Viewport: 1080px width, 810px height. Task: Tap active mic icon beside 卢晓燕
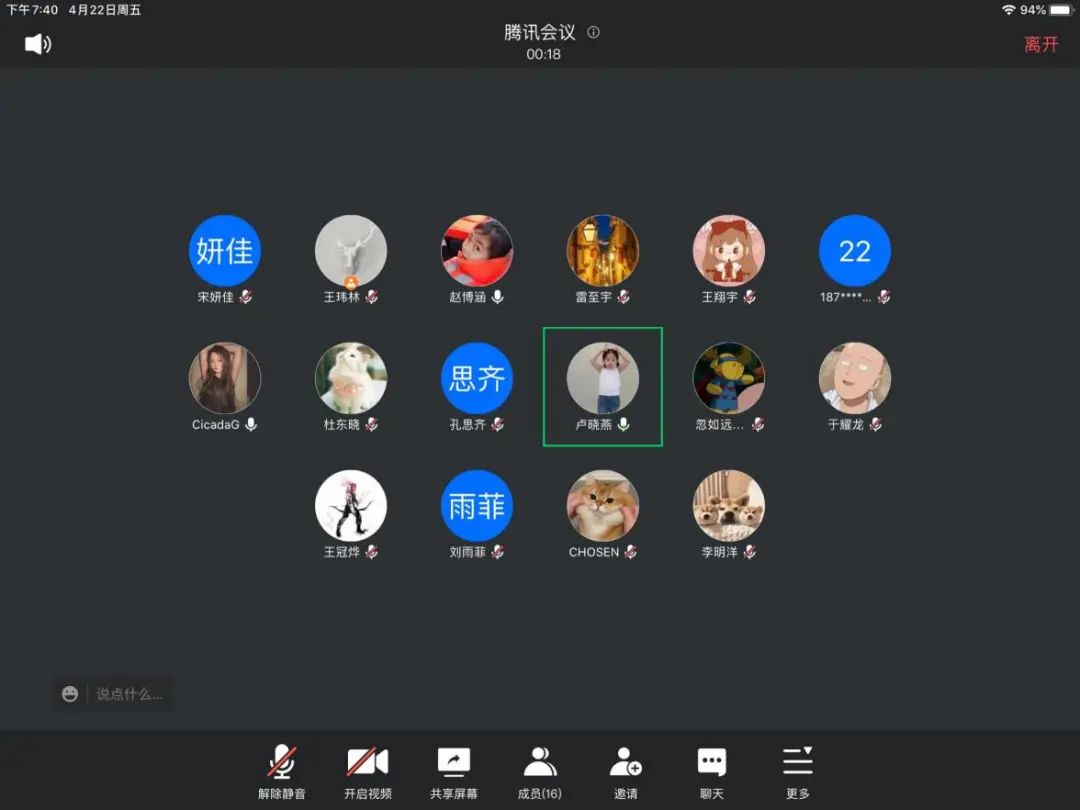click(x=623, y=424)
